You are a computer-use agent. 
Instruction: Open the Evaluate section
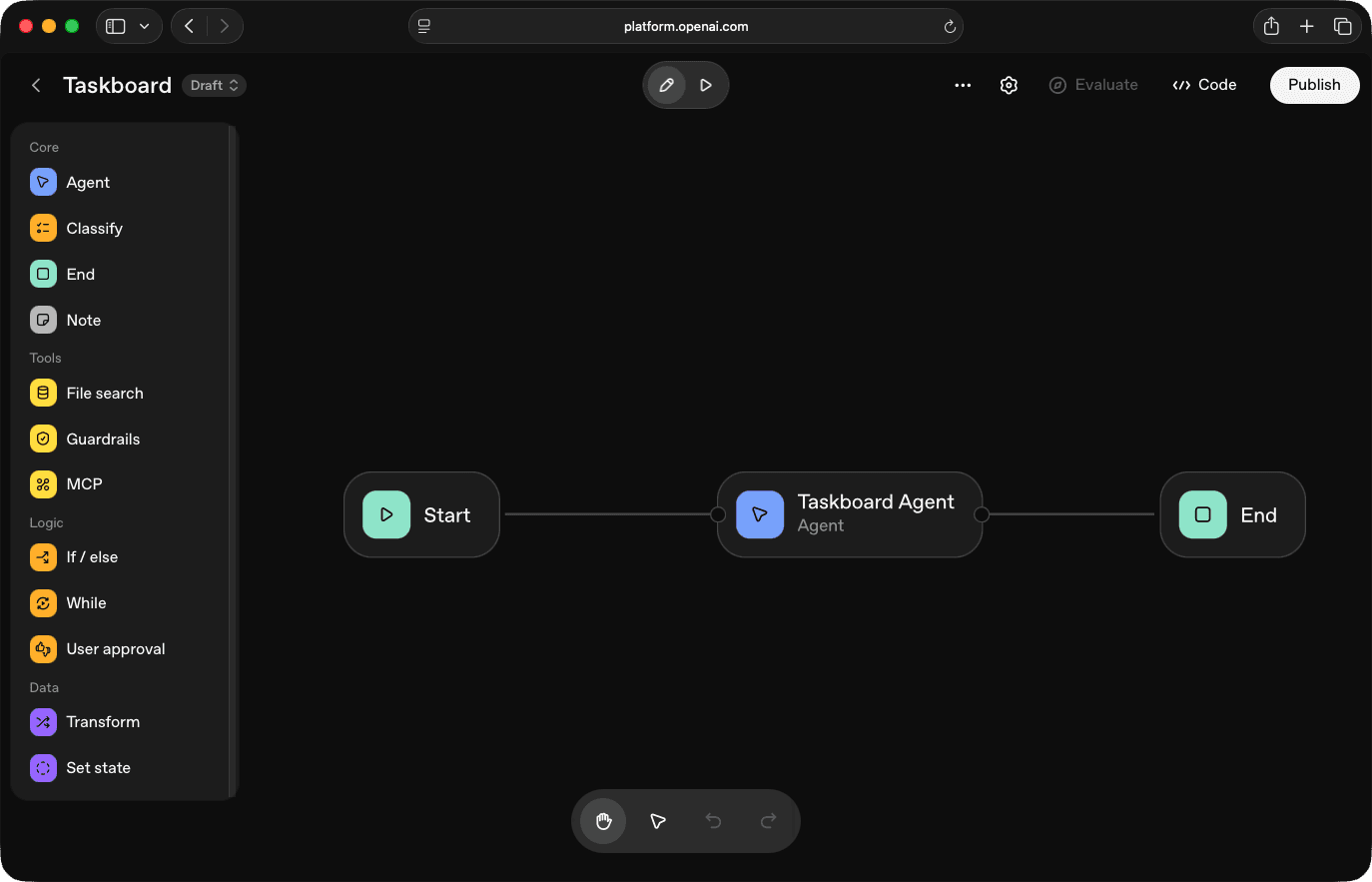tap(1093, 85)
